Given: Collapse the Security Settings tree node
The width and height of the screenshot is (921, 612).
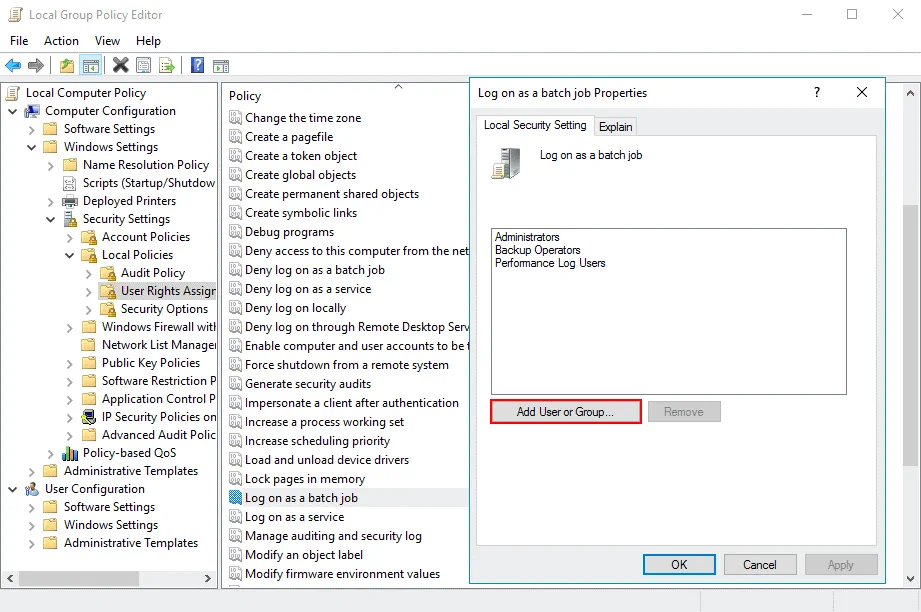Looking at the screenshot, I should (50, 219).
